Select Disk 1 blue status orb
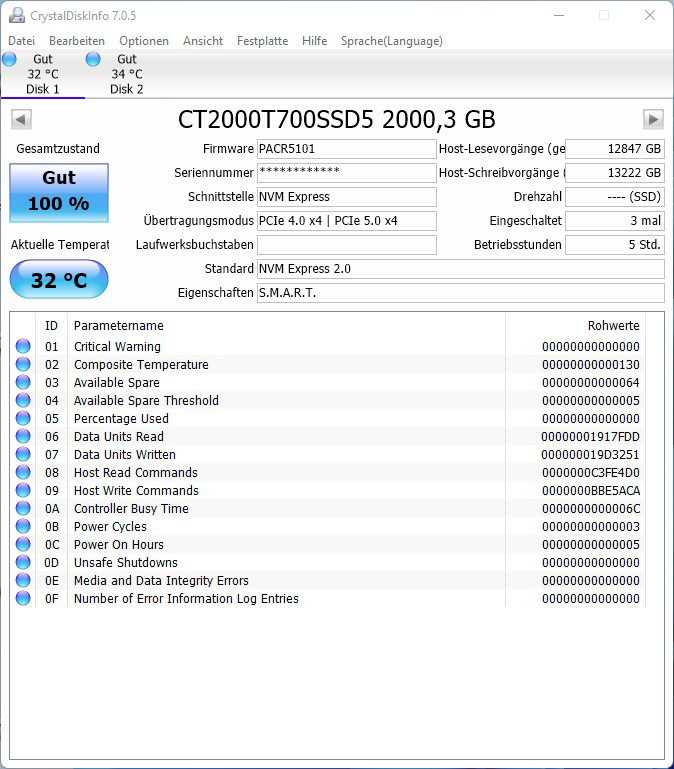 (9, 59)
